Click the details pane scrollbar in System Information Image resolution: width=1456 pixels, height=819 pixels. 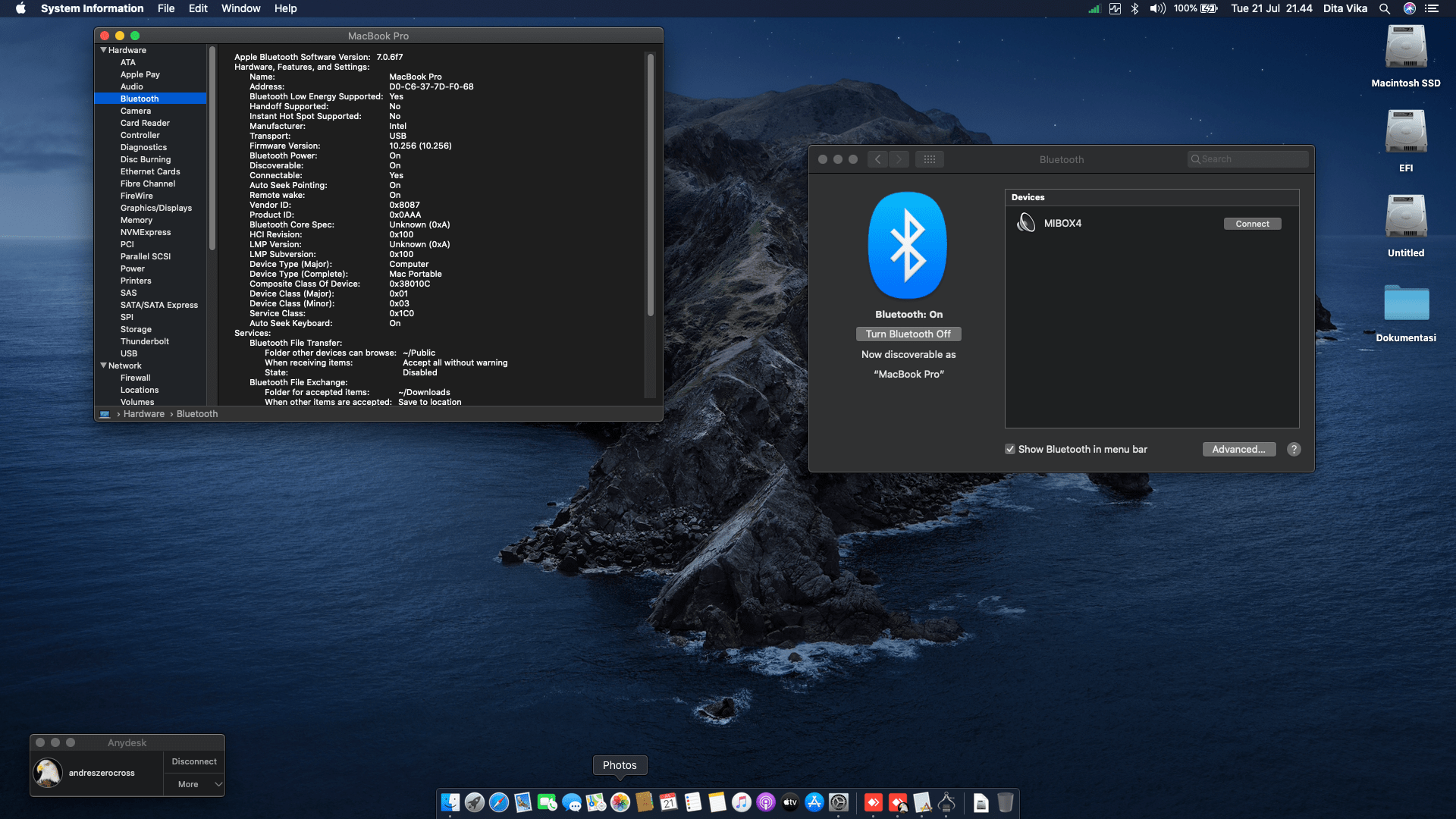click(x=650, y=184)
